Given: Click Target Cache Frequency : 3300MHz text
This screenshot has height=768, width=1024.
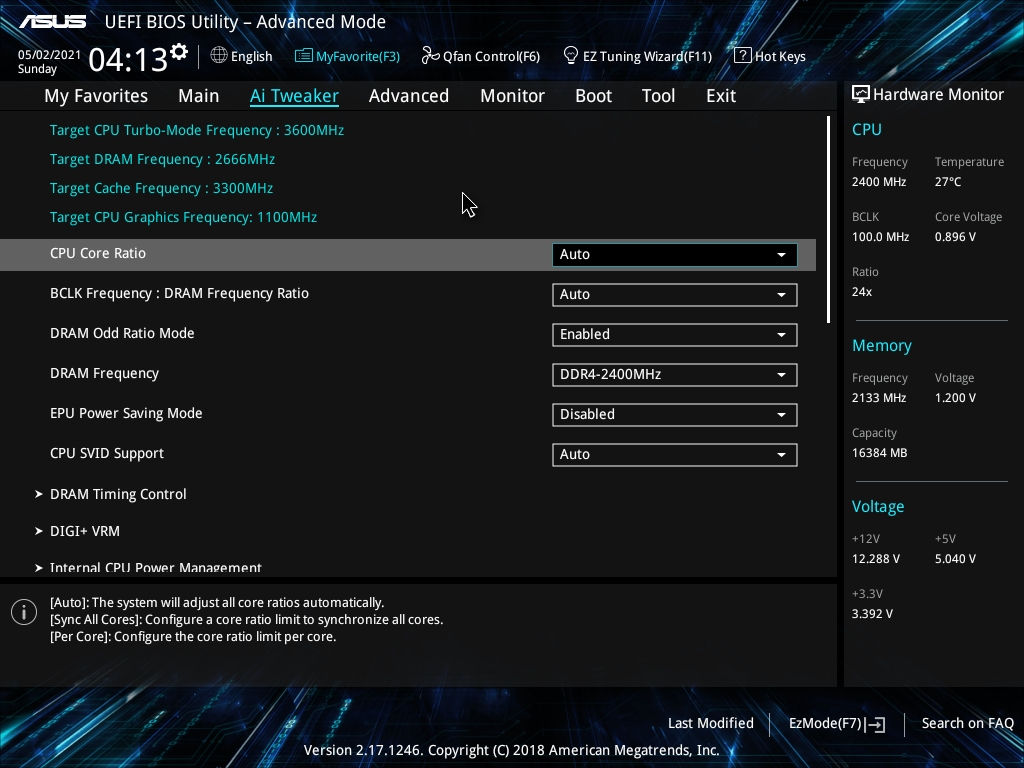Looking at the screenshot, I should tap(161, 188).
